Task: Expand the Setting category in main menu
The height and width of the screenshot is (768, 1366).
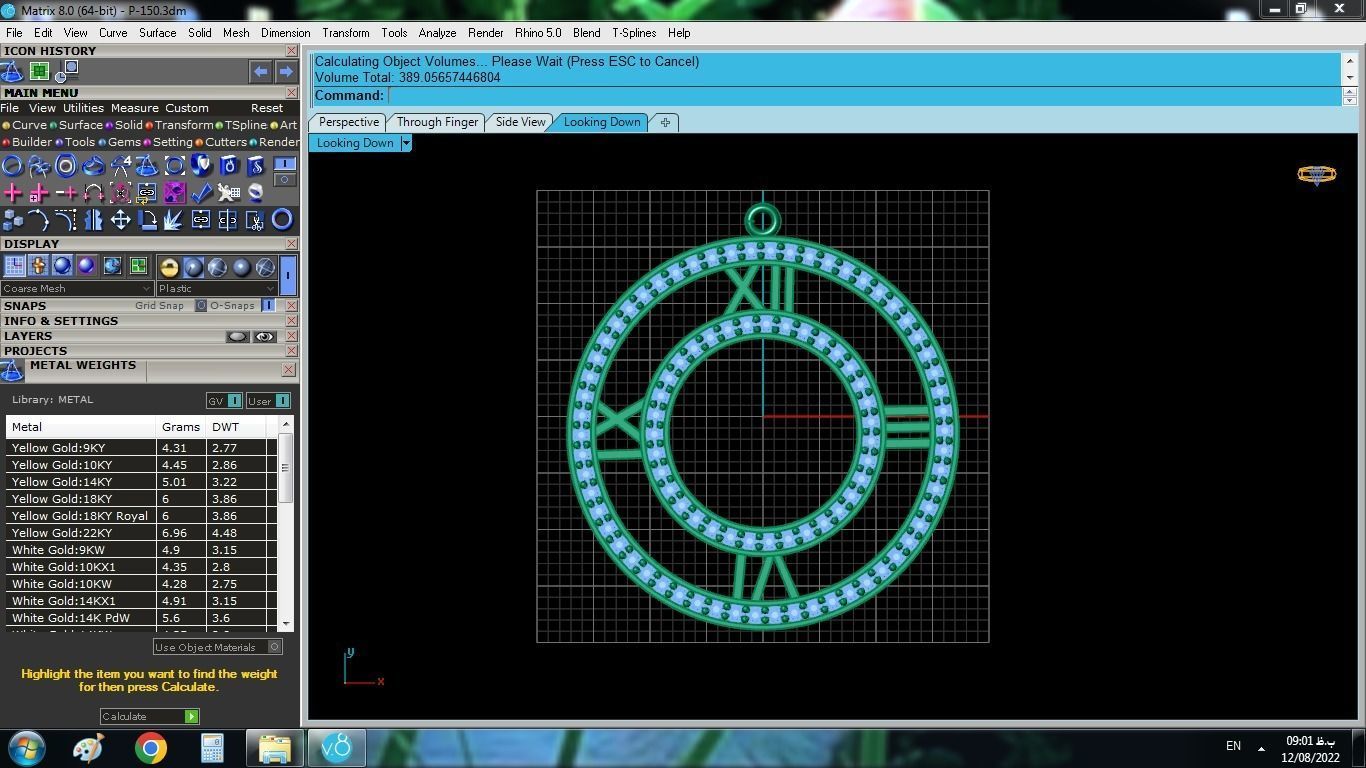Action: click(x=168, y=142)
